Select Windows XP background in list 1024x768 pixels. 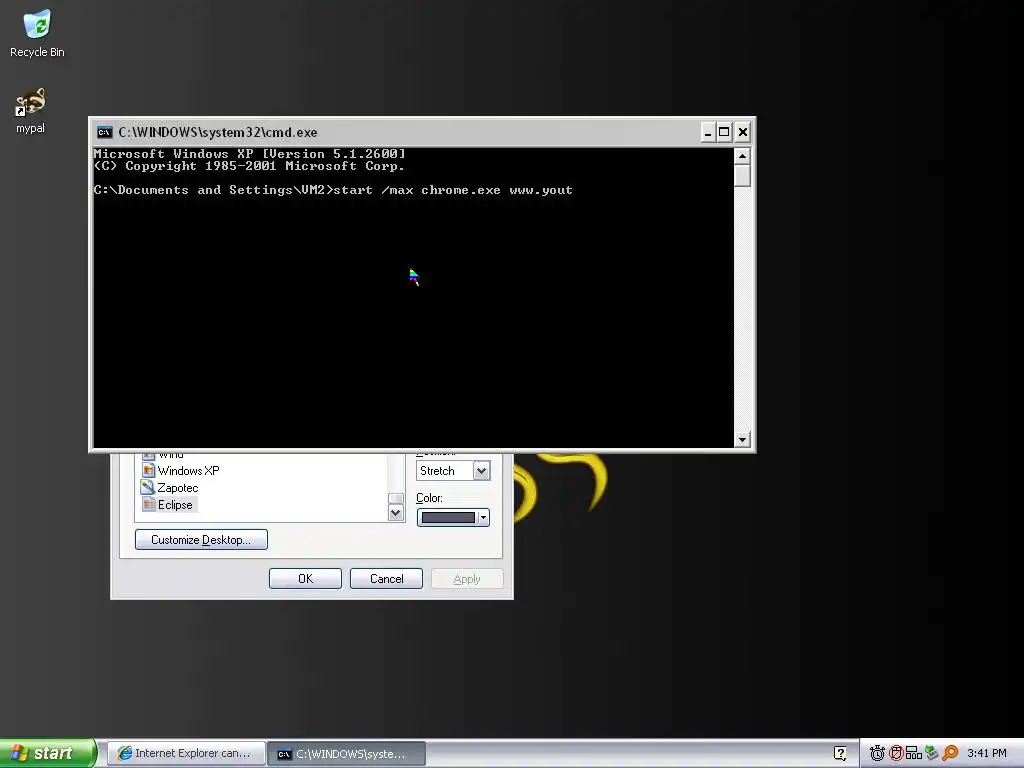(189, 471)
